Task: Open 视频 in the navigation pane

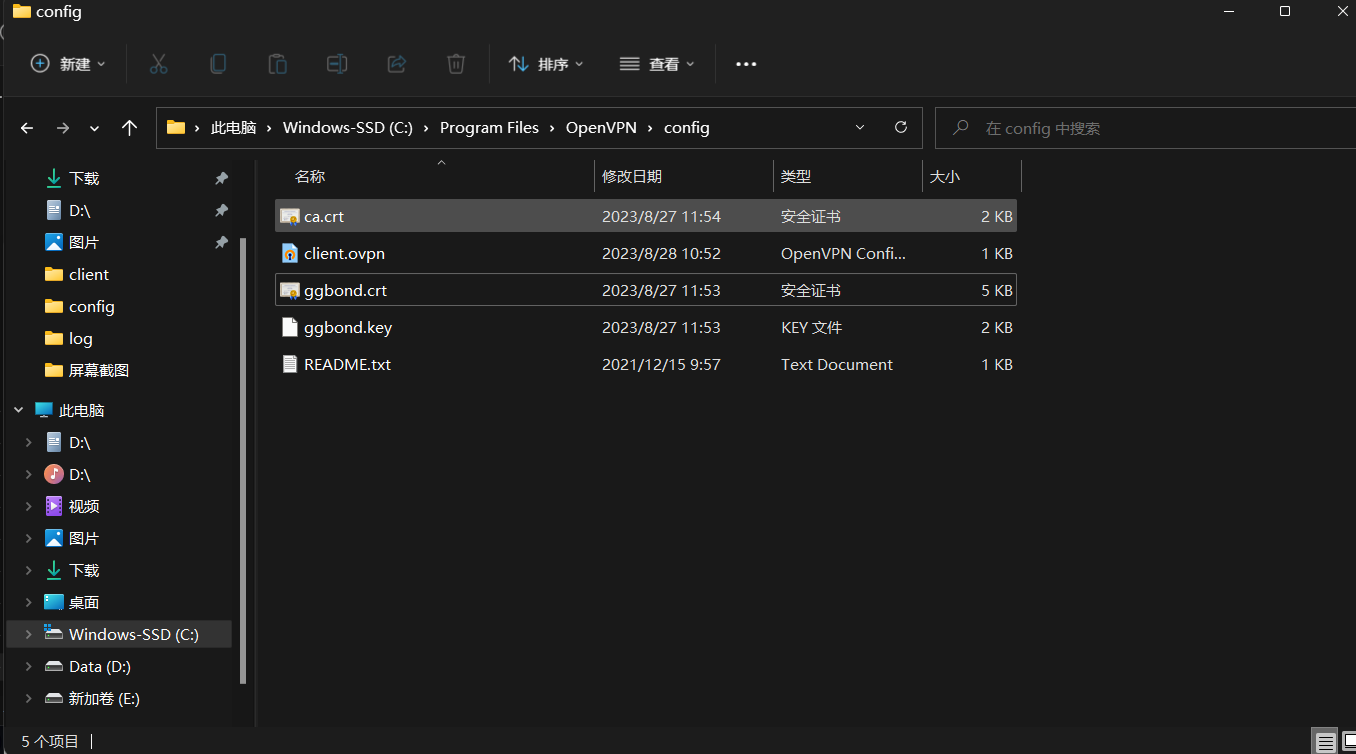Action: (x=84, y=506)
